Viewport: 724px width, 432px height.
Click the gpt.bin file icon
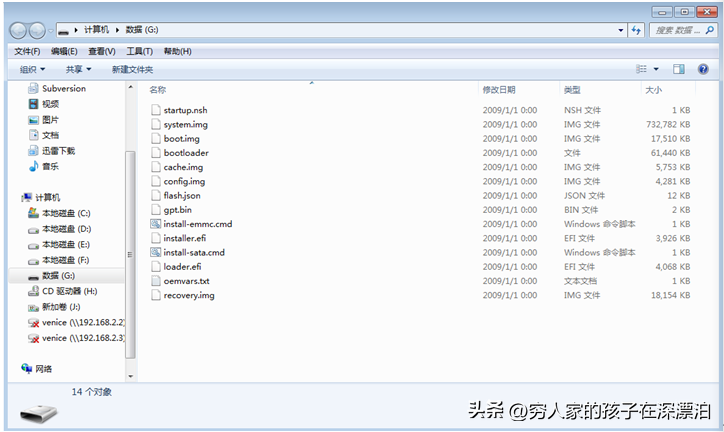(156, 210)
